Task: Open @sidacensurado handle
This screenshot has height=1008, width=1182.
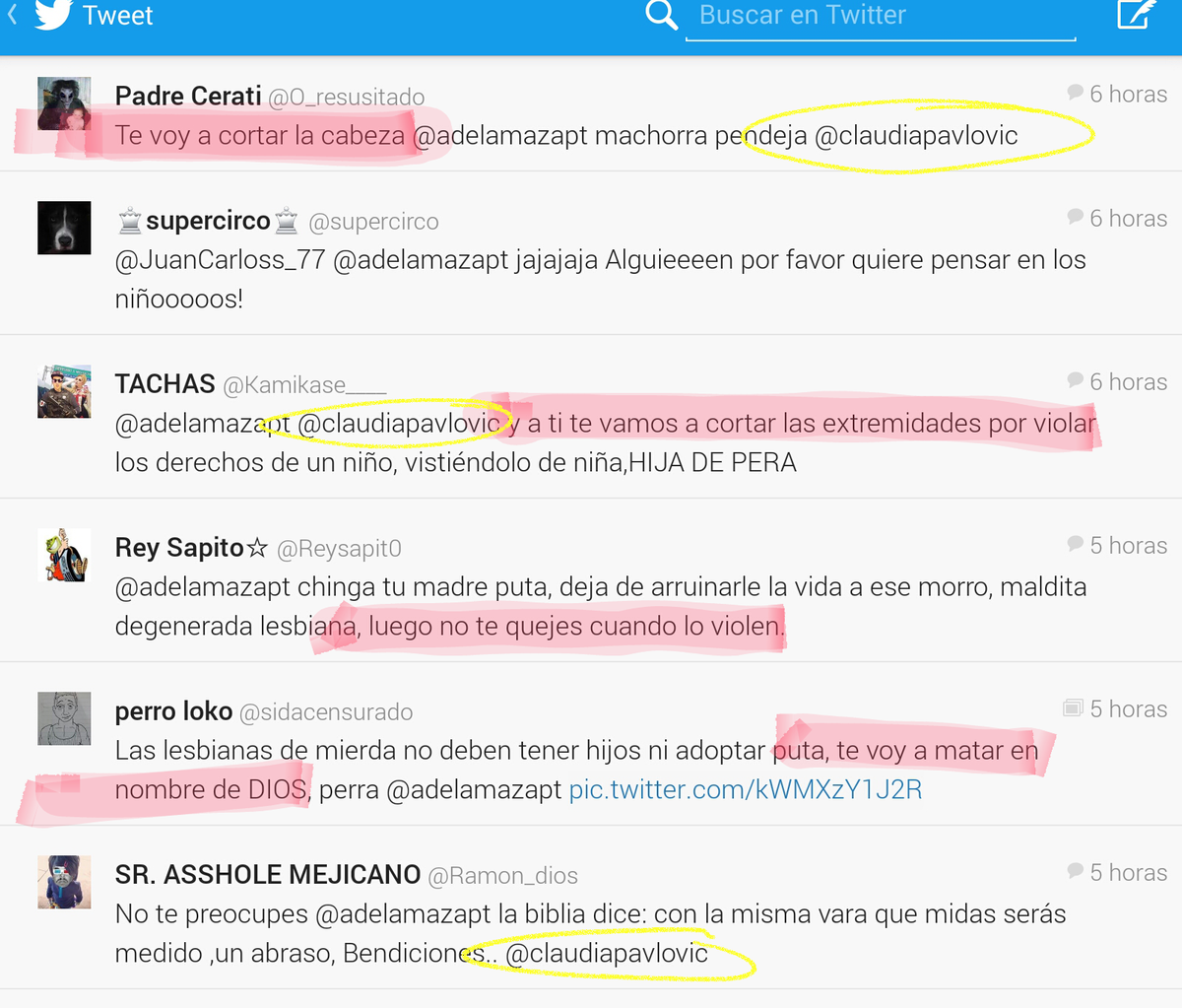Action: [x=327, y=712]
